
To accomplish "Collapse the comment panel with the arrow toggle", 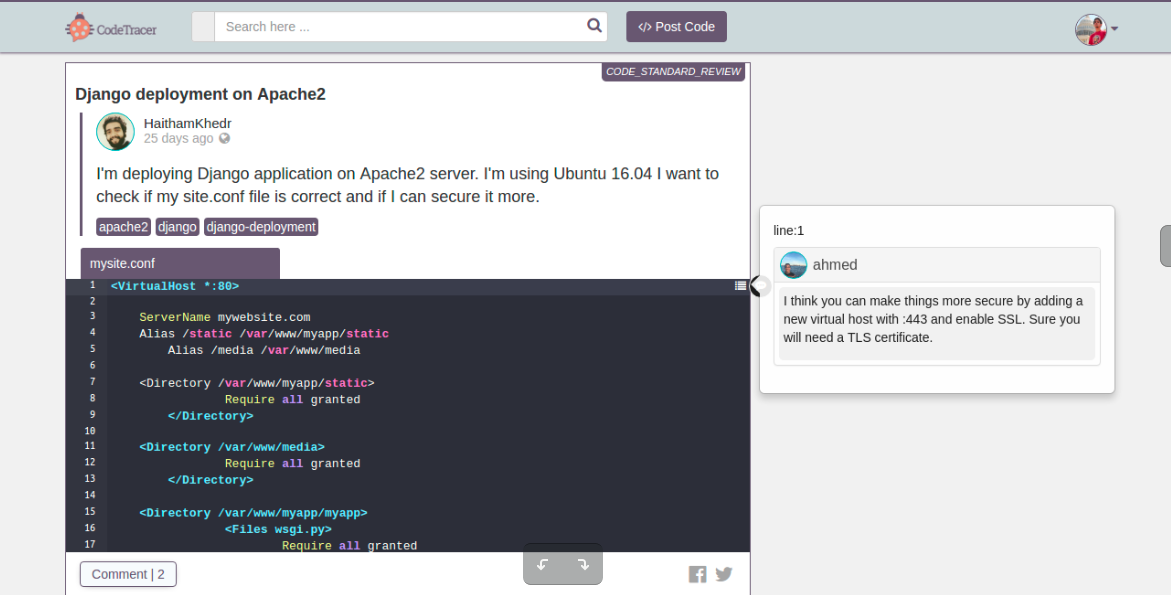I will tap(760, 285).
